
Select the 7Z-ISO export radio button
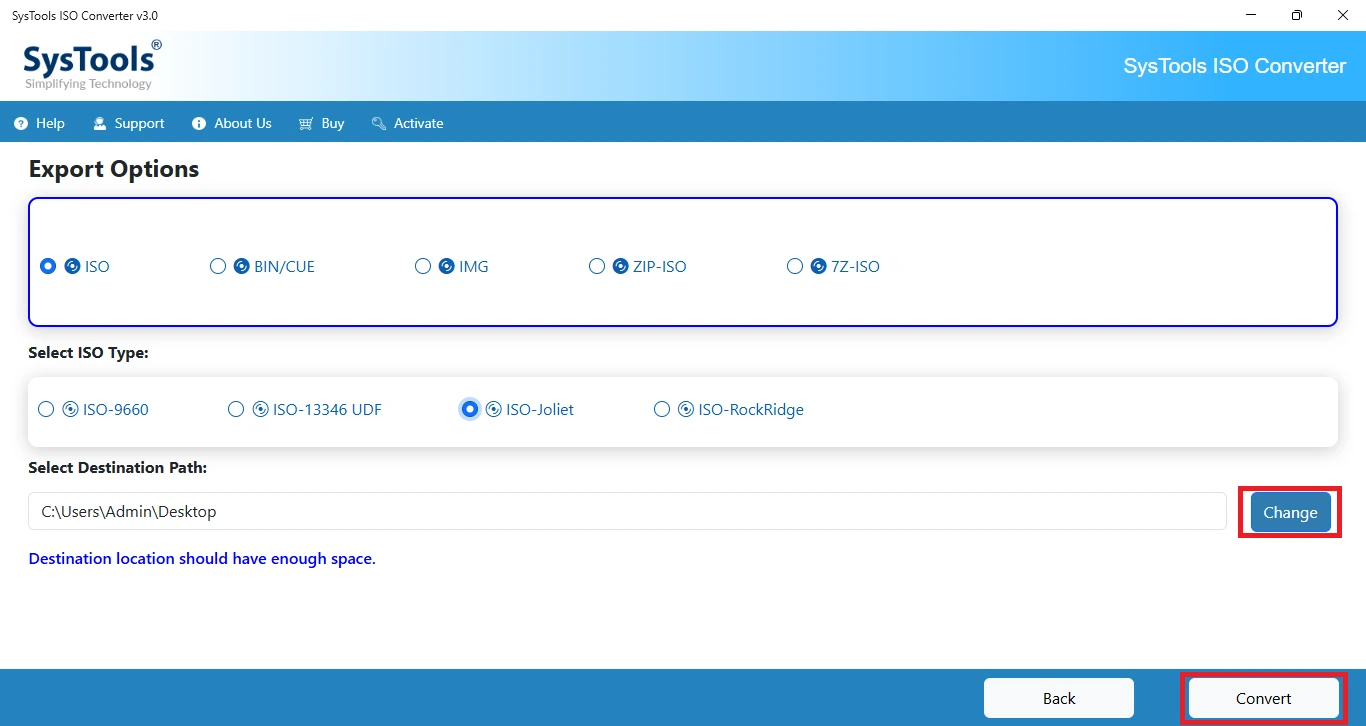point(795,267)
